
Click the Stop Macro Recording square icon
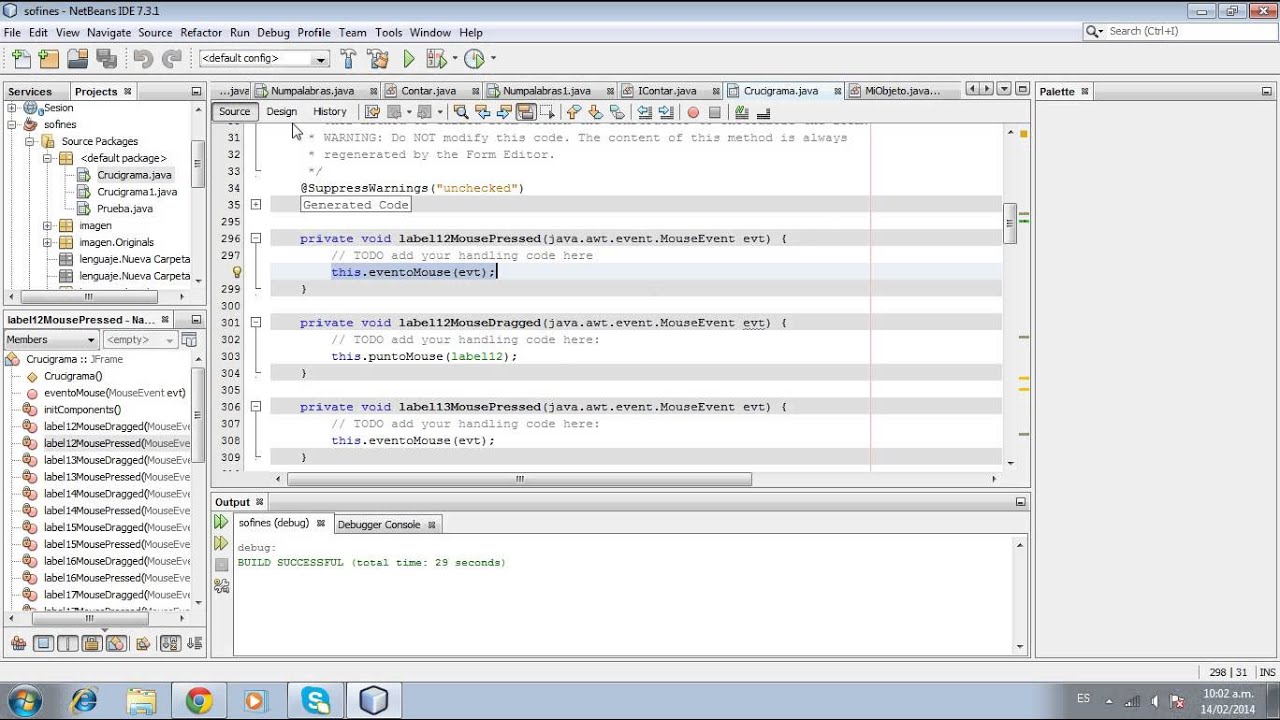click(714, 112)
